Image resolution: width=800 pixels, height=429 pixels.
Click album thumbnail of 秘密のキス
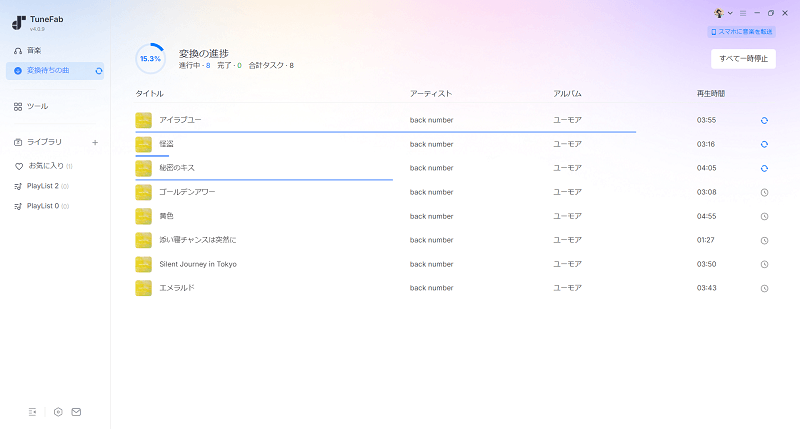[143, 168]
